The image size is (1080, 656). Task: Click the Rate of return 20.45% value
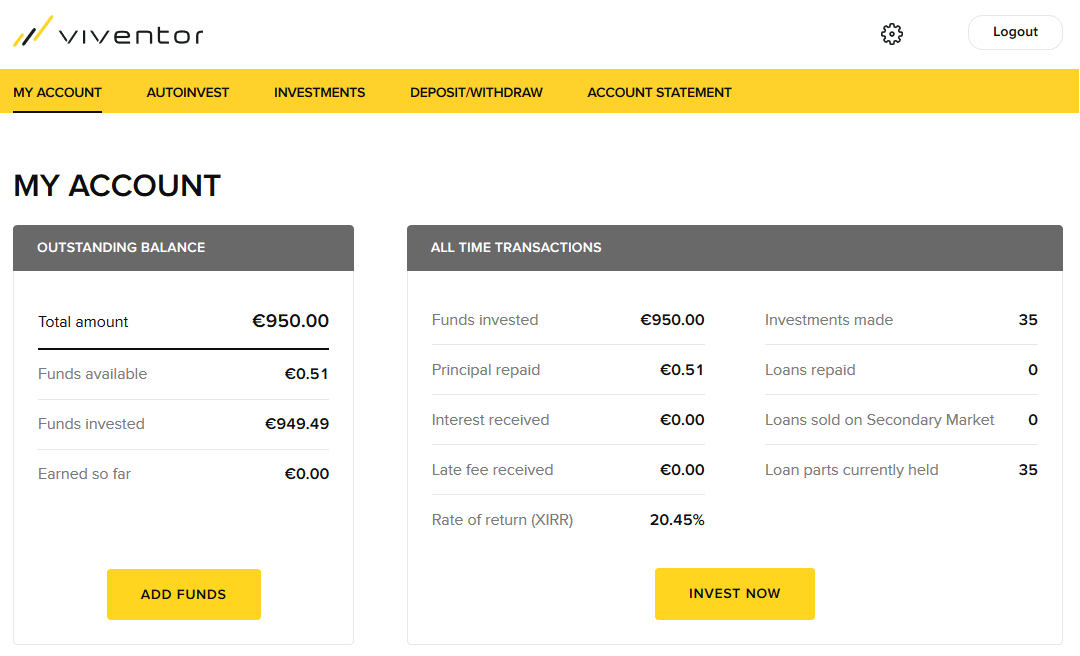click(677, 520)
